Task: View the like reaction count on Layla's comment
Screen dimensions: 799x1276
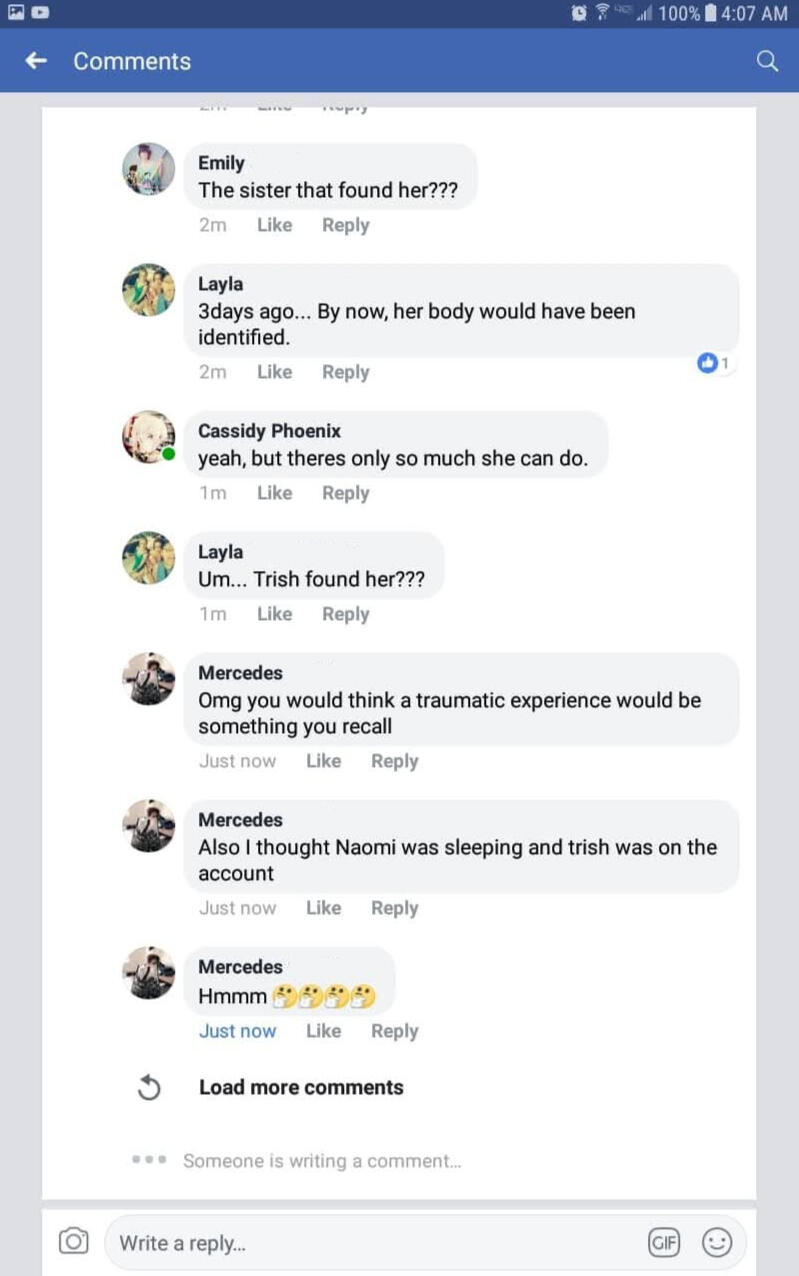Action: [714, 364]
